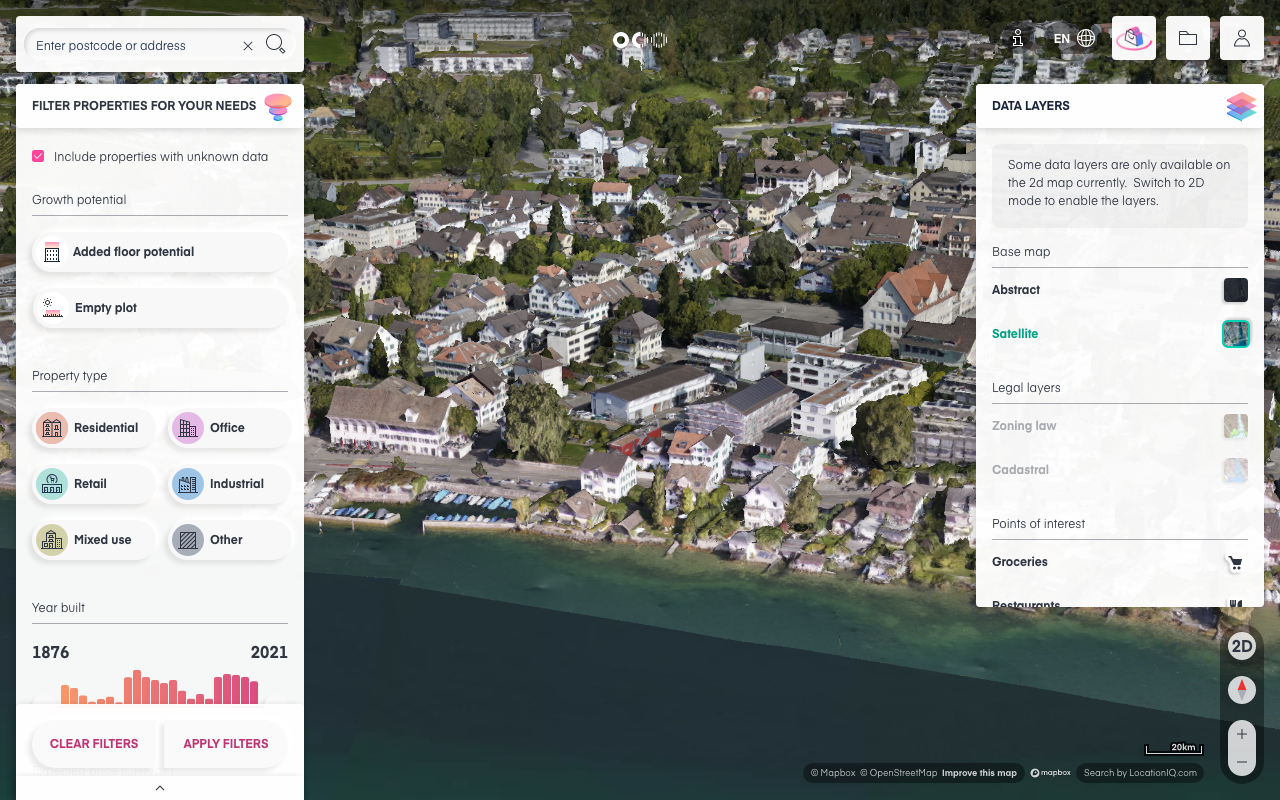The image size is (1280, 800).
Task: Toggle Include properties with unknown data
Action: coord(38,156)
